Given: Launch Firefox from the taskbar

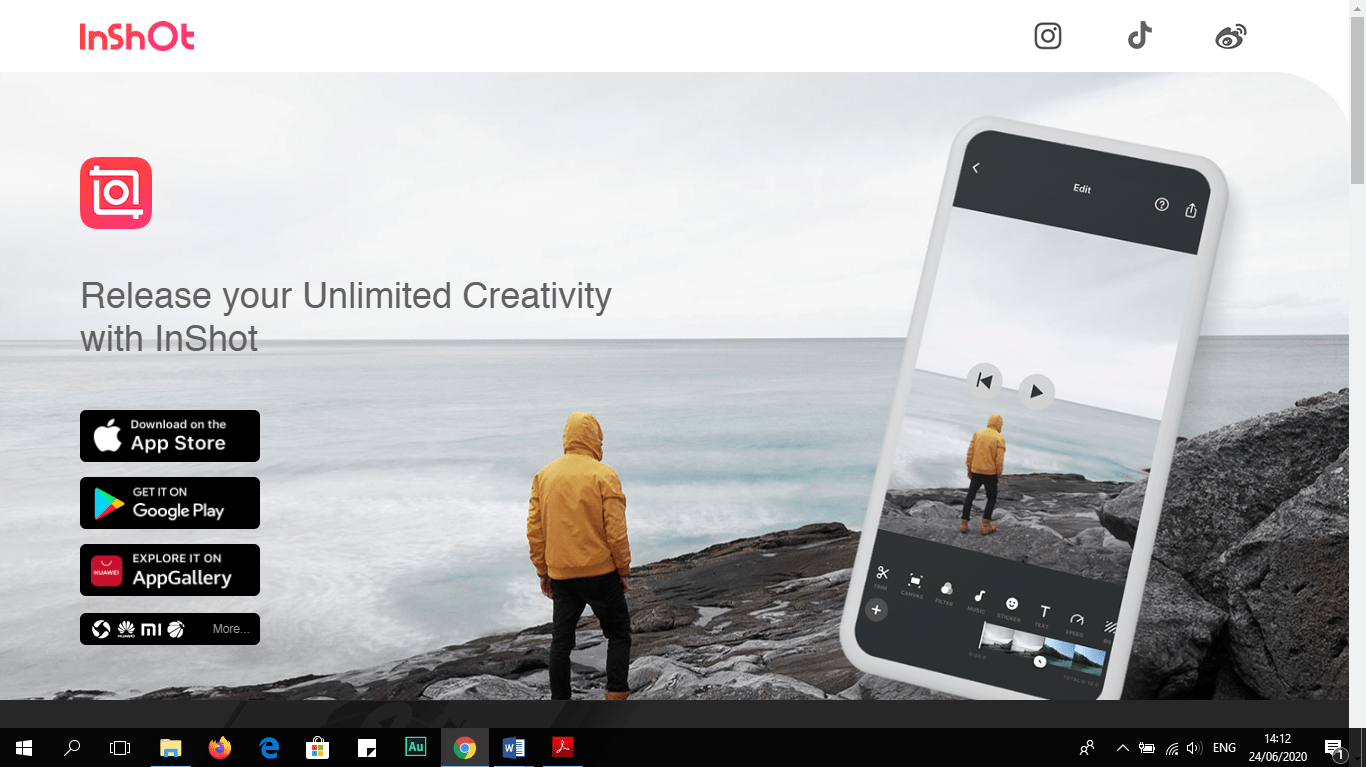Looking at the screenshot, I should [x=220, y=747].
